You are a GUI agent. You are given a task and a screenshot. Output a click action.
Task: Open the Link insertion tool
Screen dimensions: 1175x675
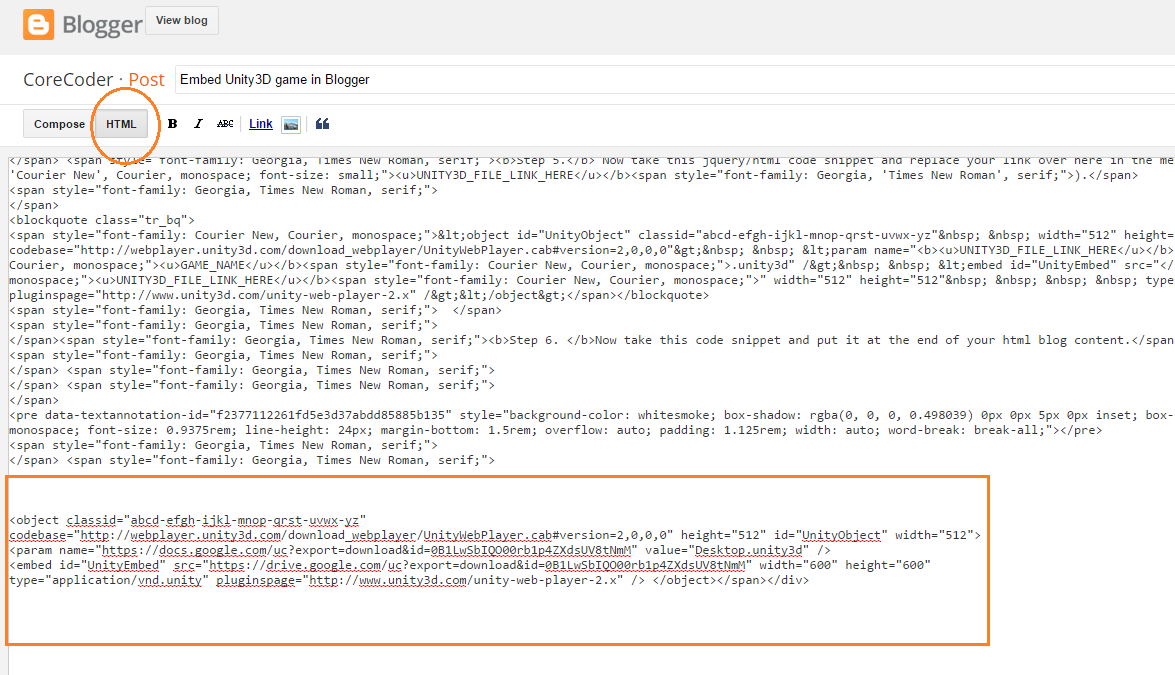260,123
